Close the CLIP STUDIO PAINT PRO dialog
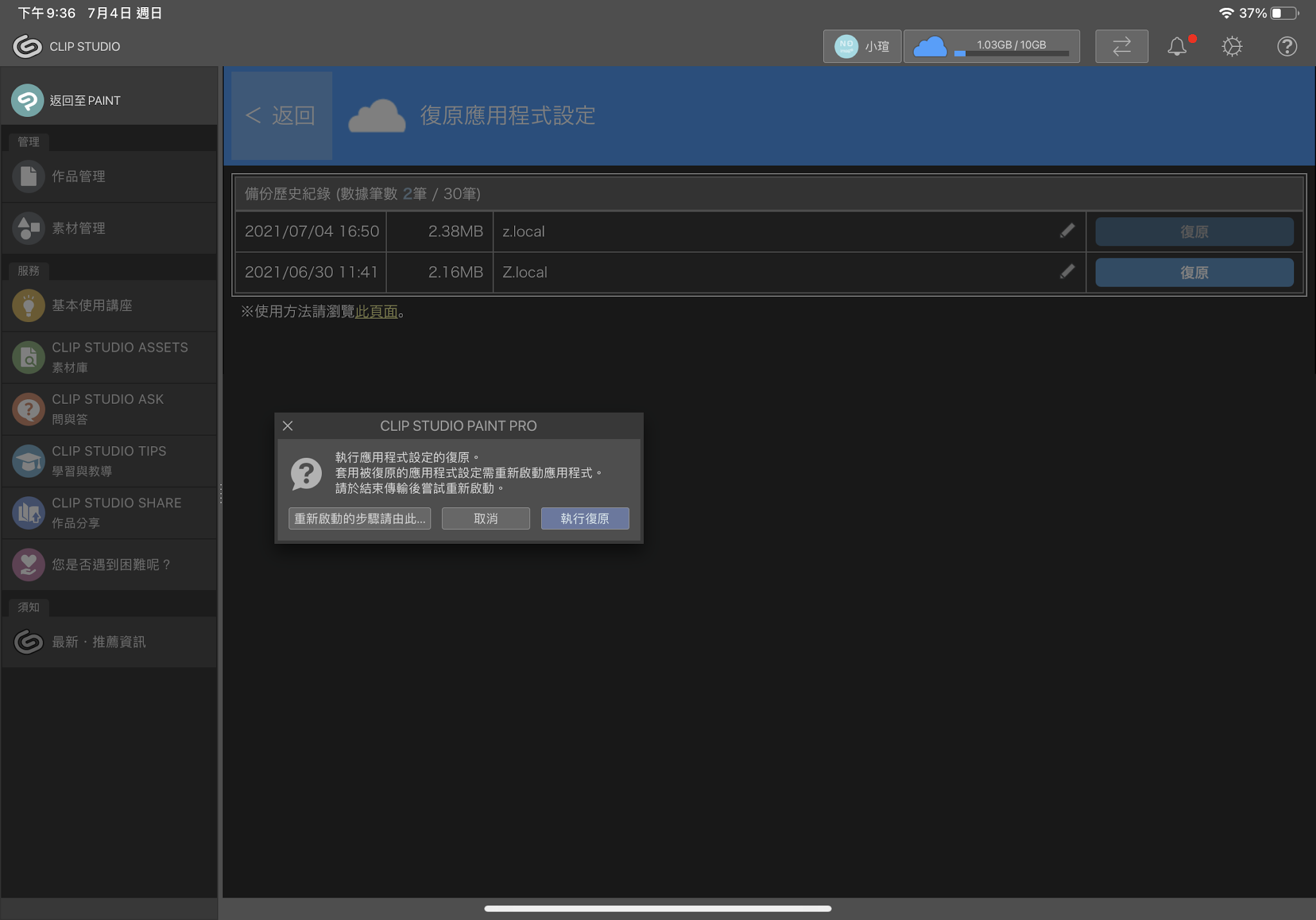1316x920 pixels. [x=288, y=426]
